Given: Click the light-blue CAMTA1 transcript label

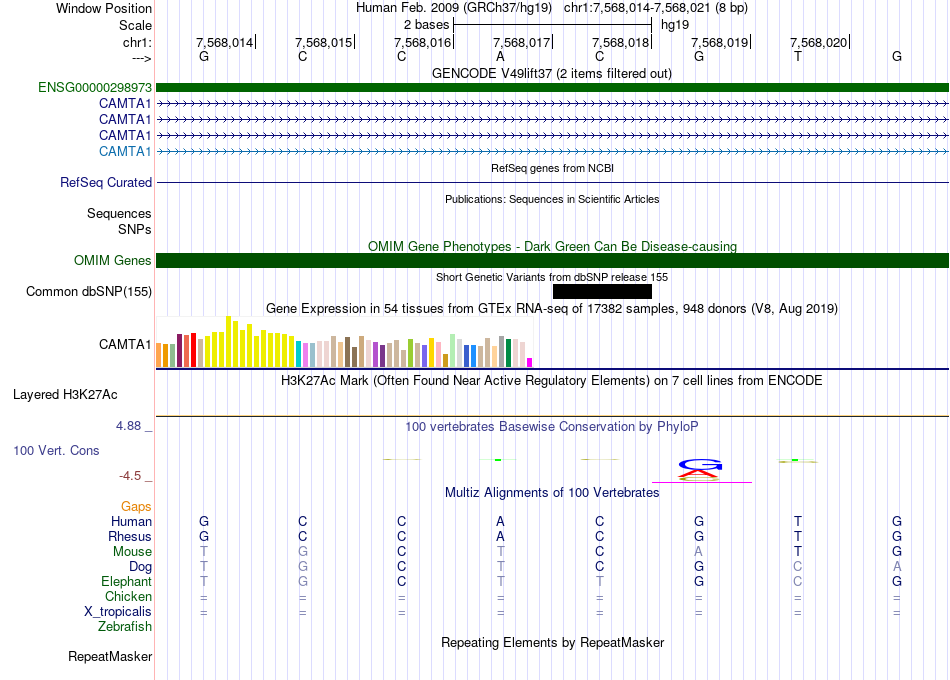Looking at the screenshot, I should pyautogui.click(x=125, y=152).
